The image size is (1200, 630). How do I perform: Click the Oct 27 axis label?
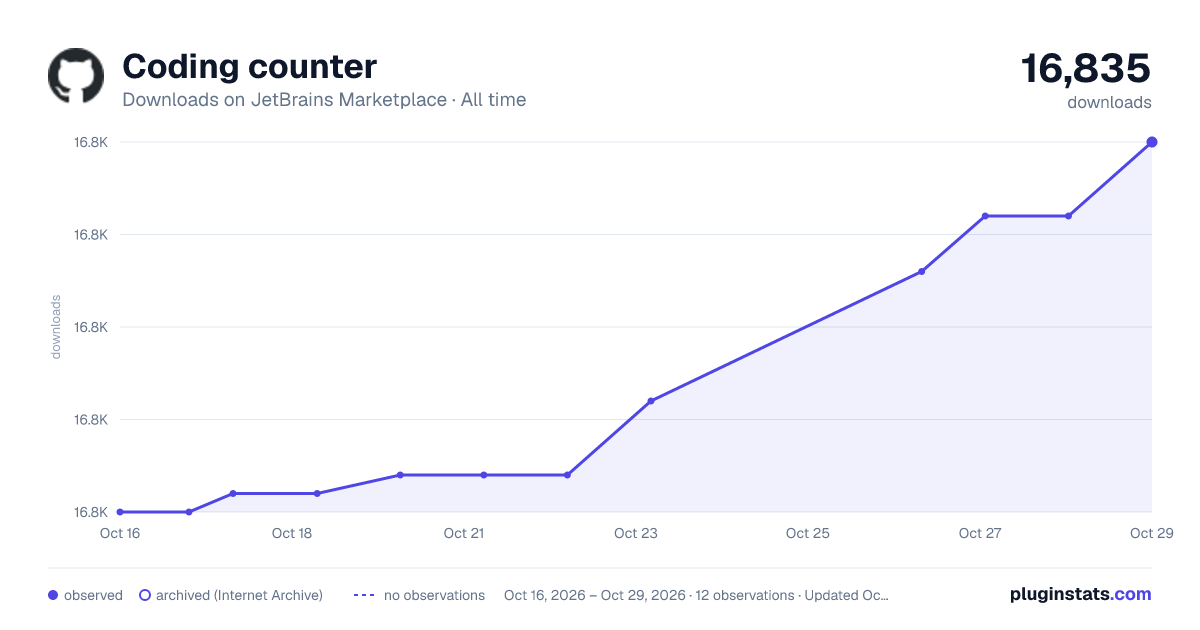click(x=980, y=533)
